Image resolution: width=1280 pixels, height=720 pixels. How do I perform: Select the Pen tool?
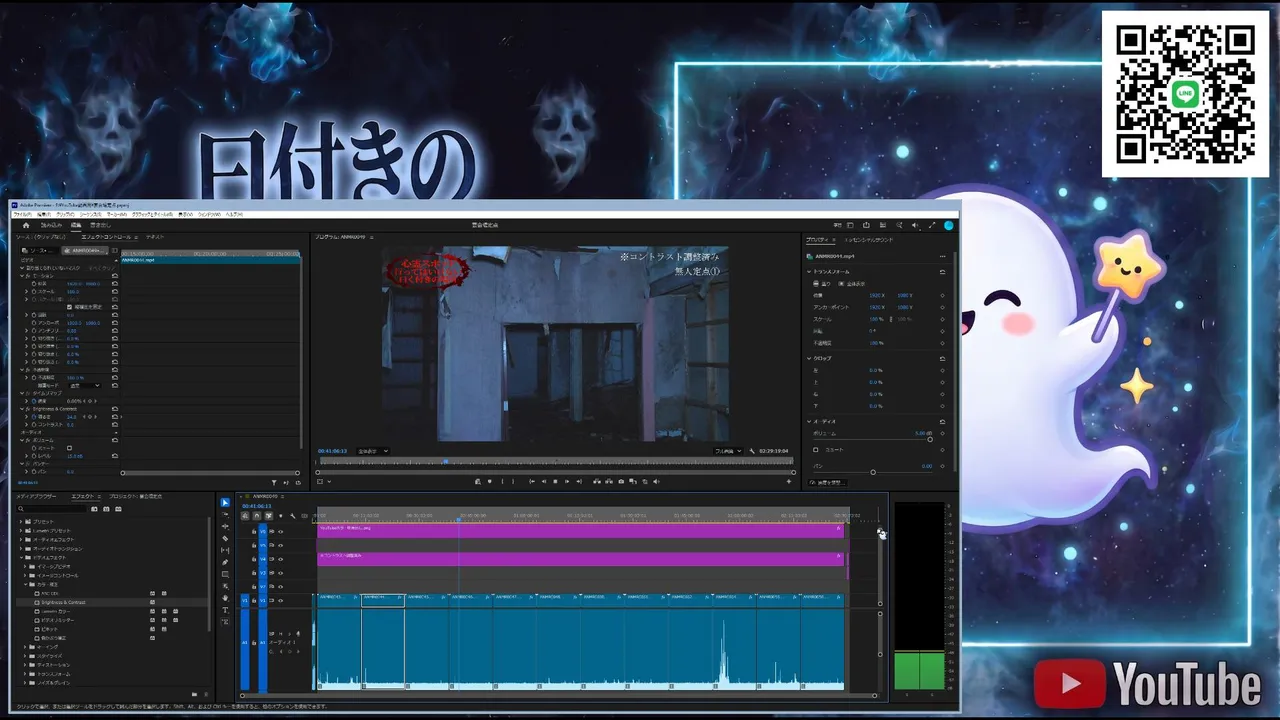(225, 562)
